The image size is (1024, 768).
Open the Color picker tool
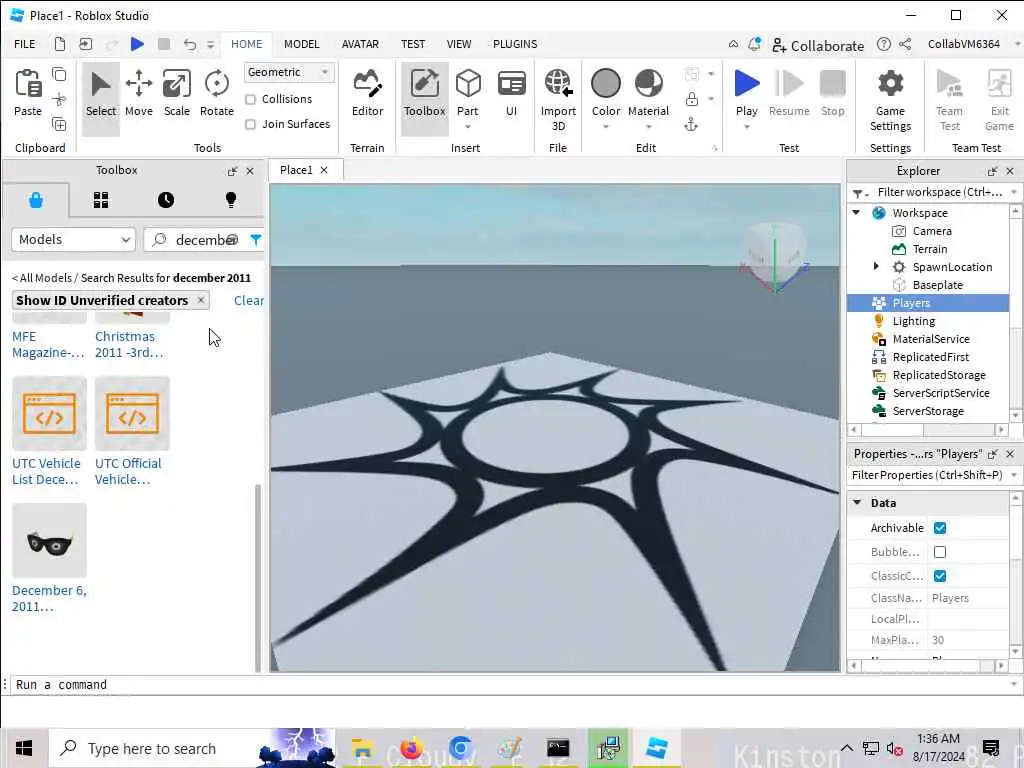pyautogui.click(x=605, y=93)
